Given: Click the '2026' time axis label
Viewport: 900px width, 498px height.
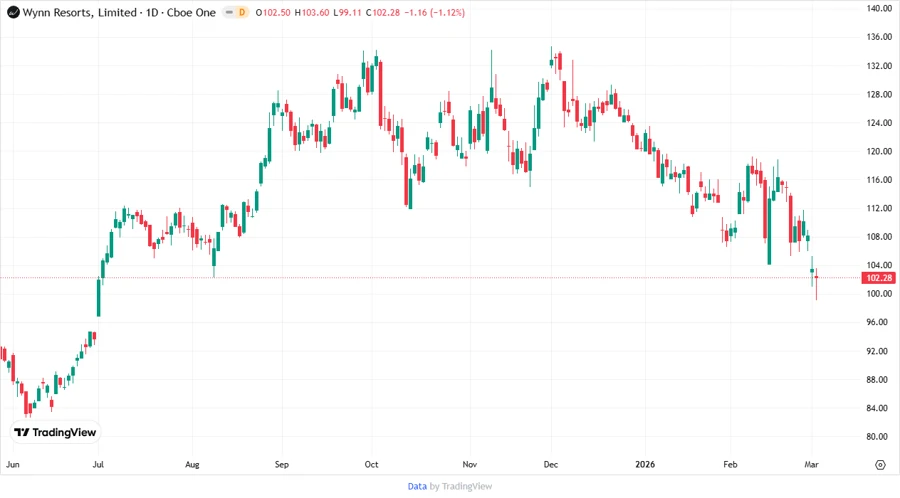Looking at the screenshot, I should 645,464.
